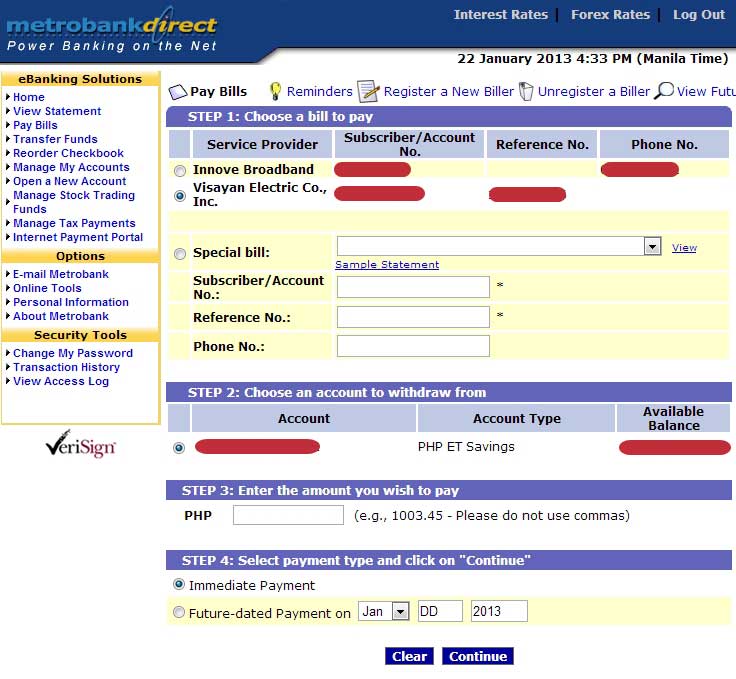736x679 pixels.
Task: Click the Service Provider column header
Action: (262, 145)
